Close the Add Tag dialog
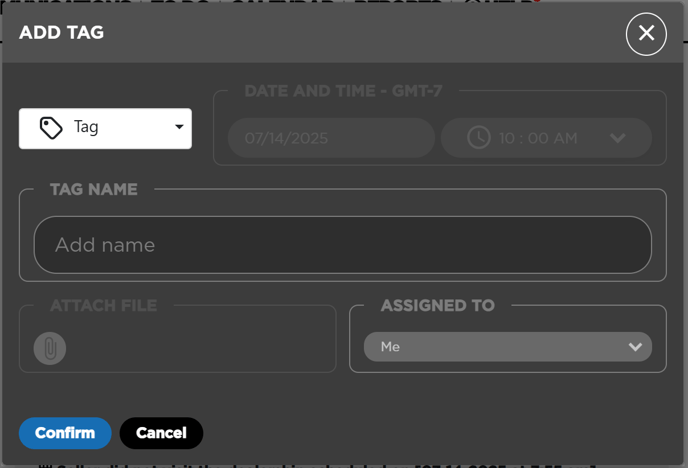Viewport: 688px width, 468px height. coord(646,34)
